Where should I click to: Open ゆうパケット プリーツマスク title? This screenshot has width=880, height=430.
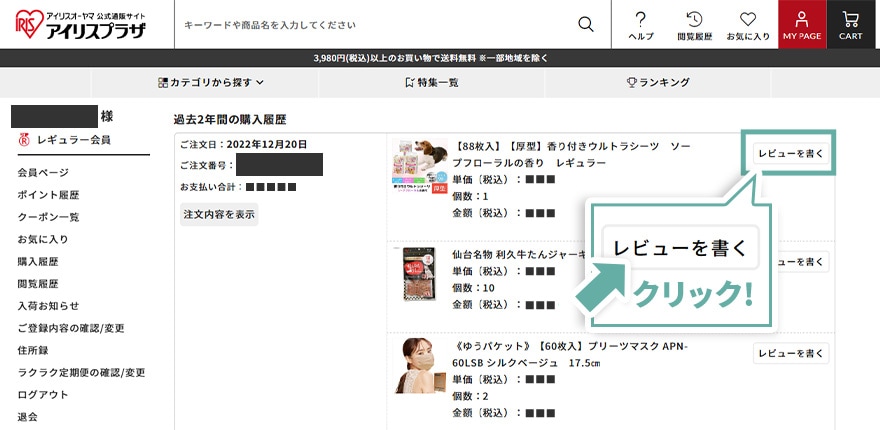(570, 355)
